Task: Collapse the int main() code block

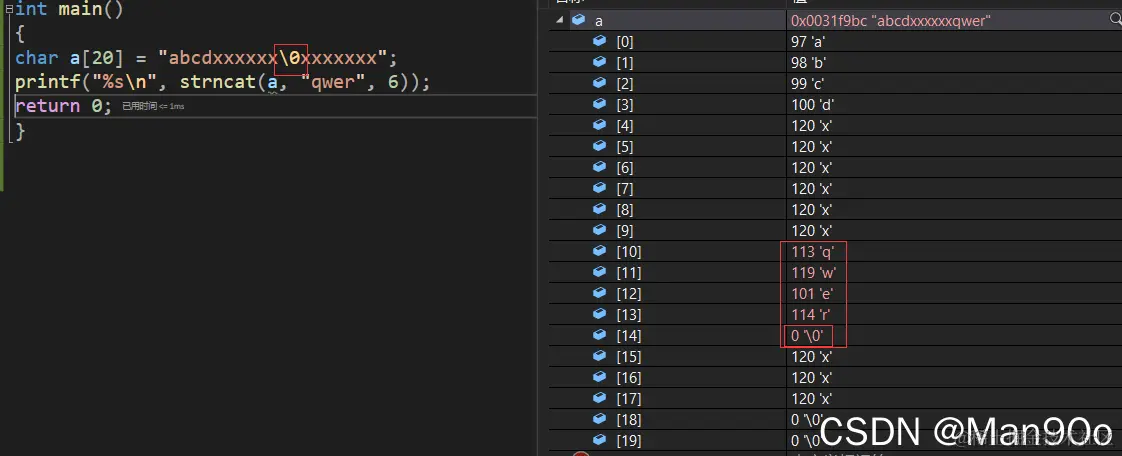Action: pos(7,10)
